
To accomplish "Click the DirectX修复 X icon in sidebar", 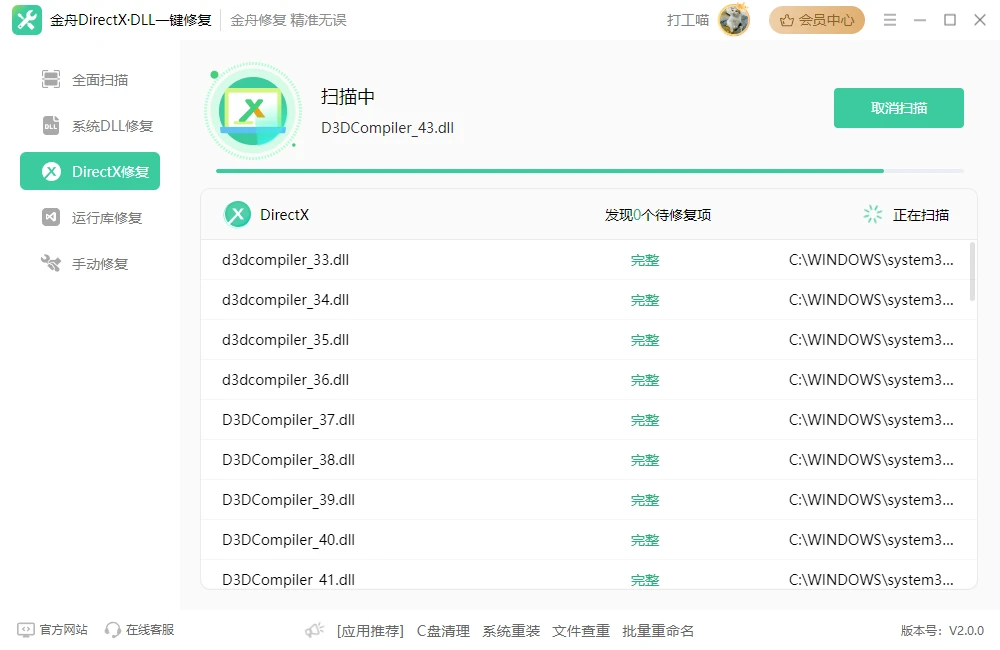I will pyautogui.click(x=51, y=172).
